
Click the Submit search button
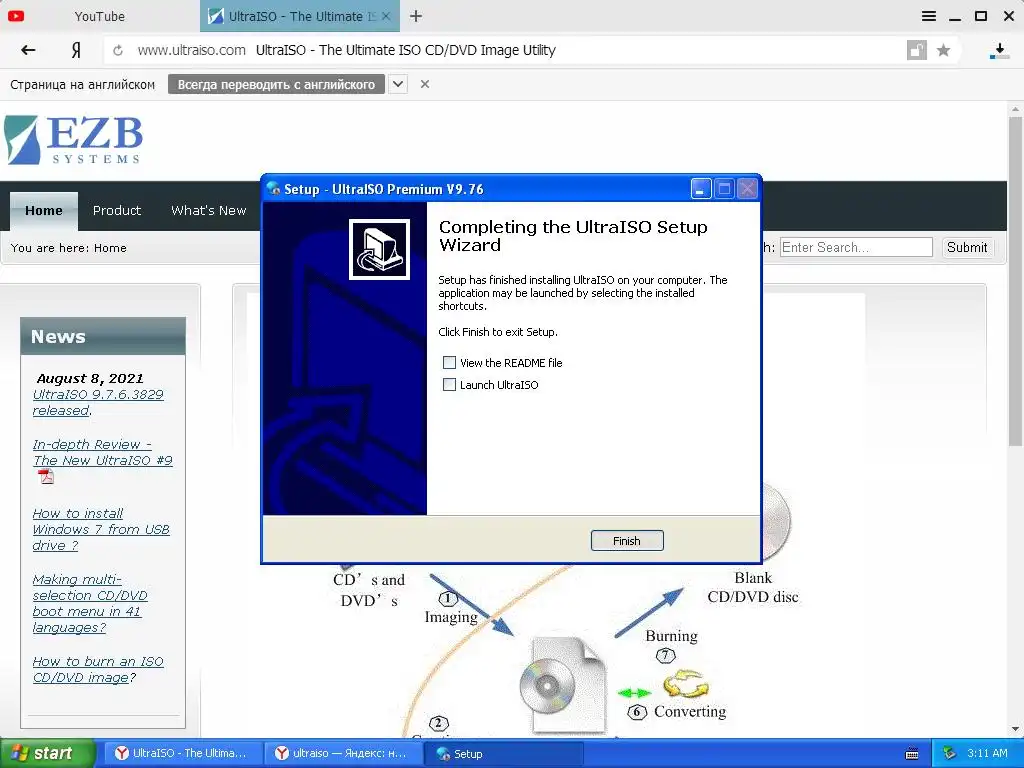pyautogui.click(x=967, y=248)
